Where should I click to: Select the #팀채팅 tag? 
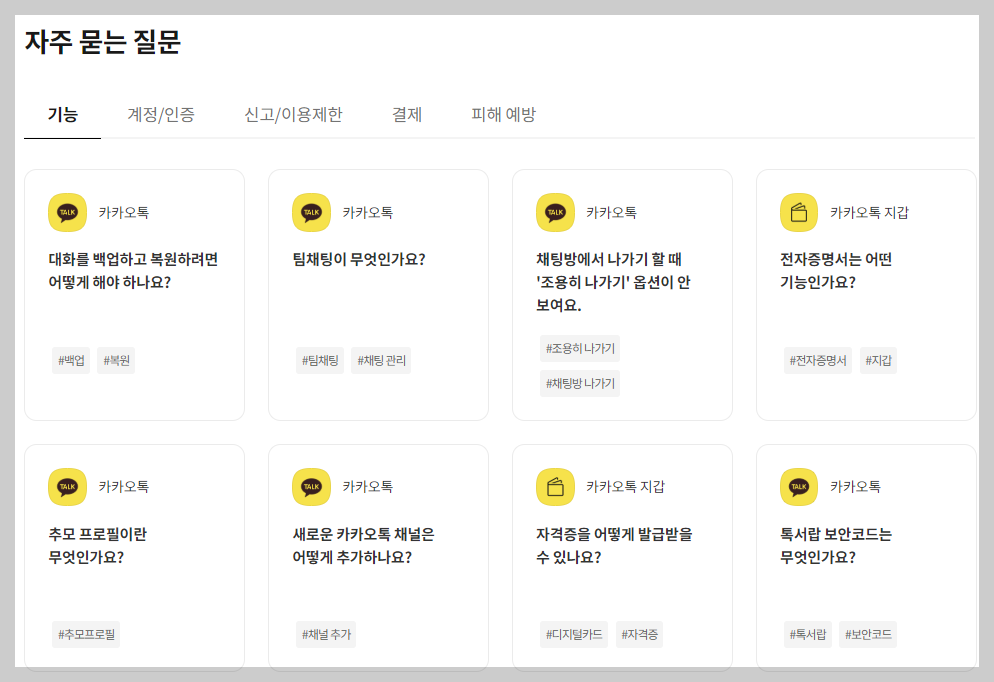point(320,361)
